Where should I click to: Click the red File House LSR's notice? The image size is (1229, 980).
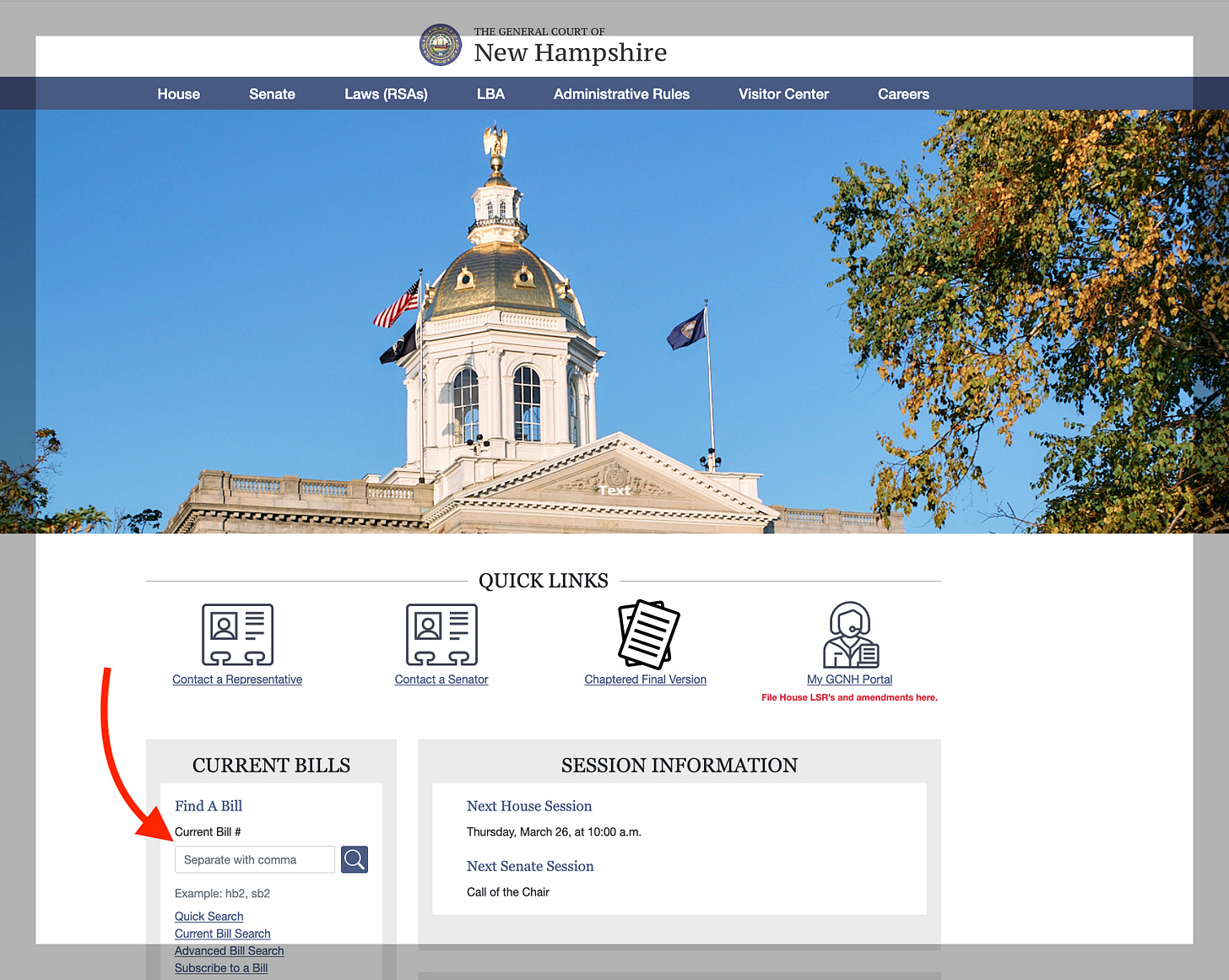(x=849, y=697)
